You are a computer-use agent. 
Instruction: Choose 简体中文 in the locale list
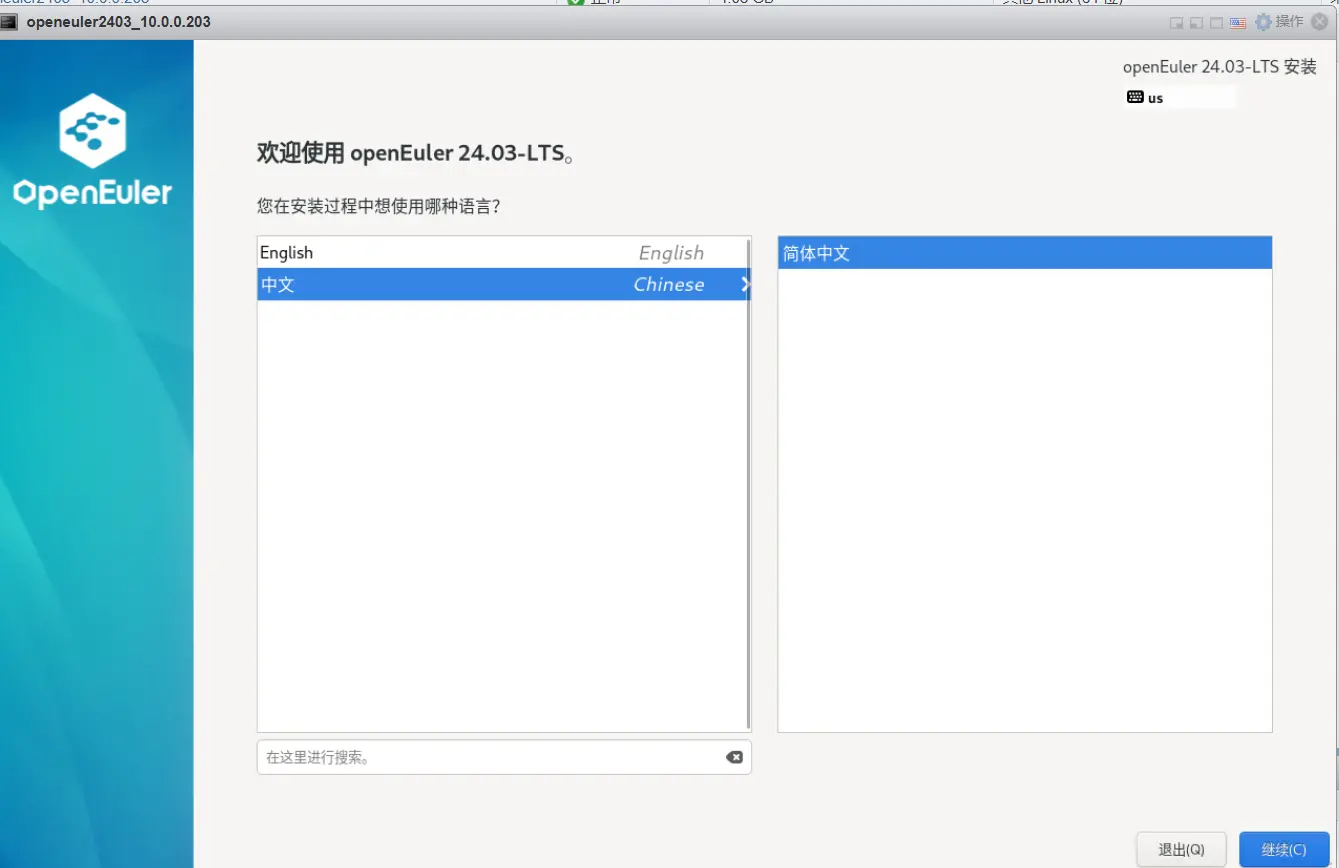pyautogui.click(x=1024, y=253)
